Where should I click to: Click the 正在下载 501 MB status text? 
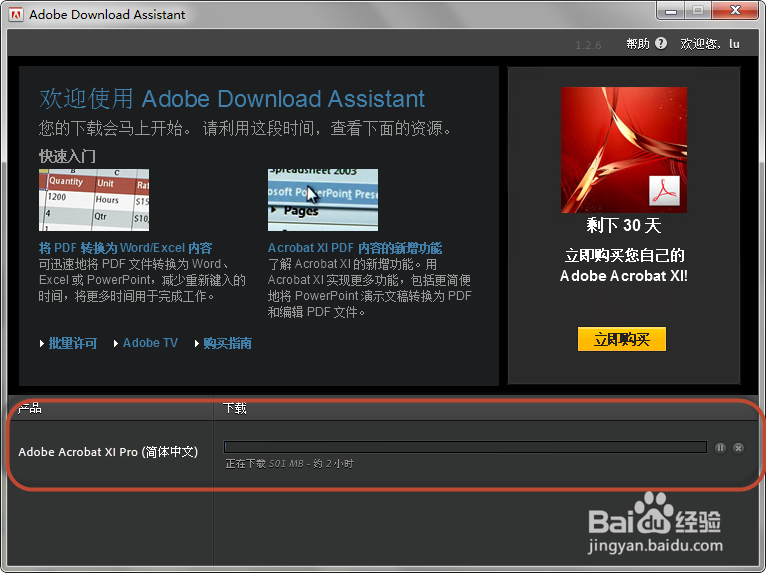(289, 464)
